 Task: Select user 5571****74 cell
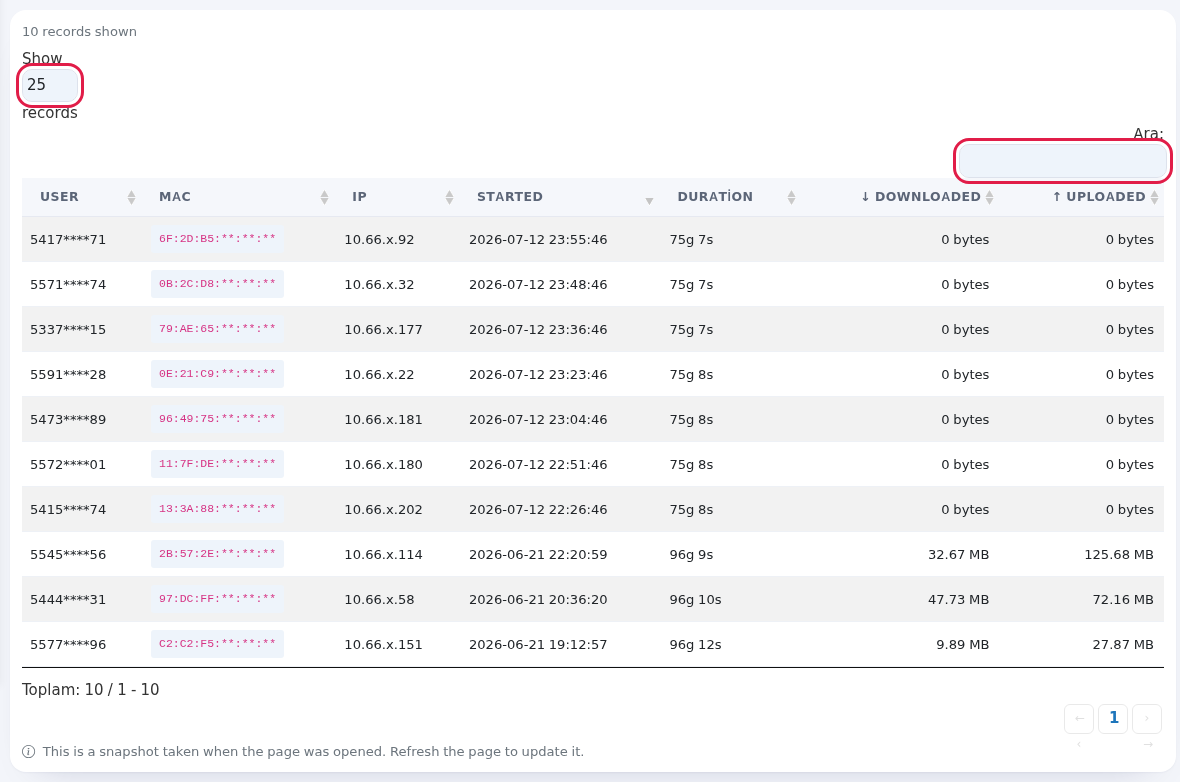[x=68, y=285]
